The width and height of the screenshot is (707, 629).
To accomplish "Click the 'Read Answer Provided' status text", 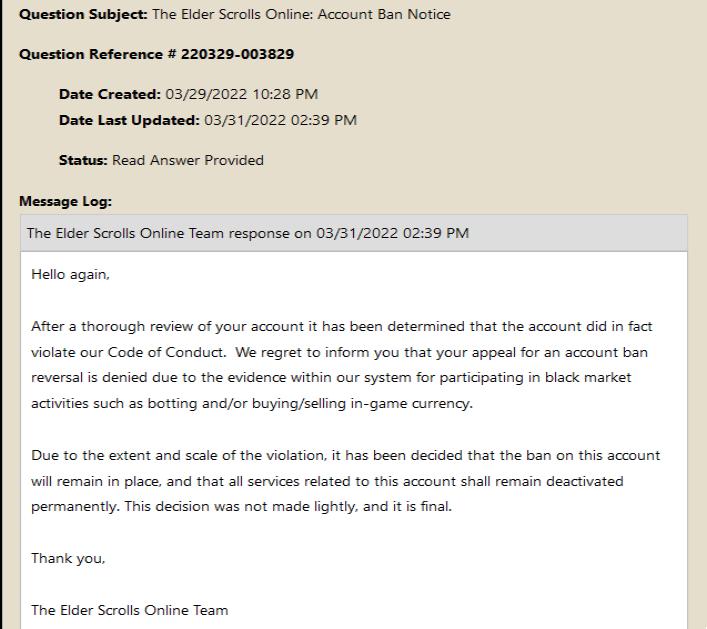I will [x=188, y=160].
